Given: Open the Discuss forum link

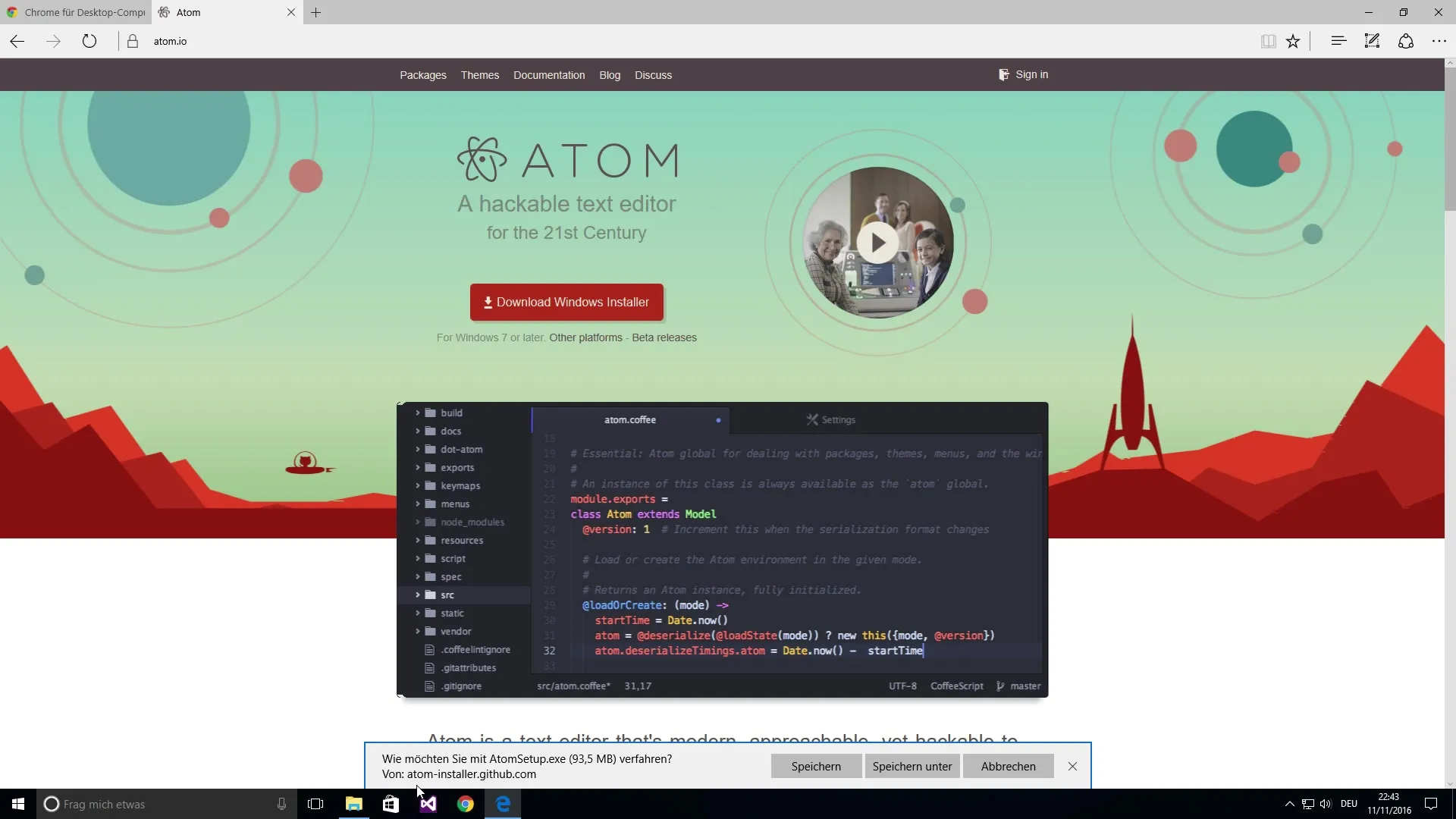Looking at the screenshot, I should [653, 75].
